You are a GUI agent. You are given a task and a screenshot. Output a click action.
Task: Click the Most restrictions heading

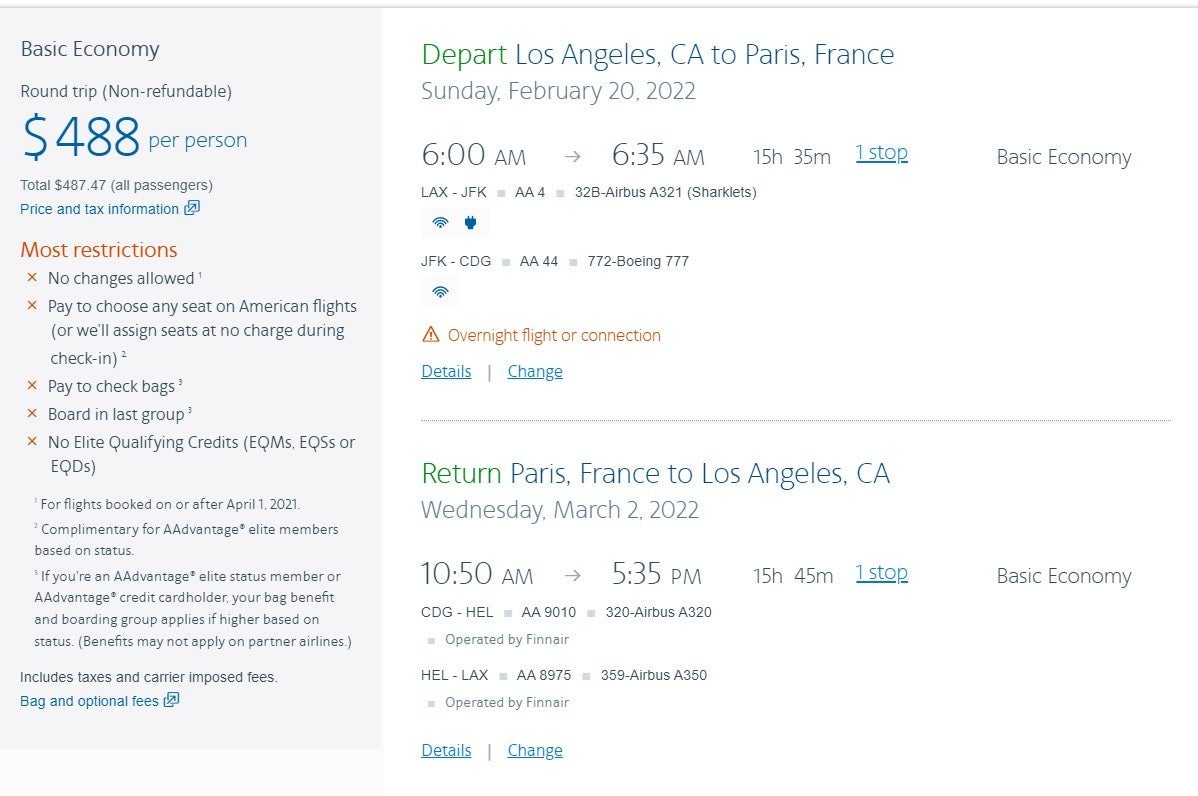(x=99, y=250)
